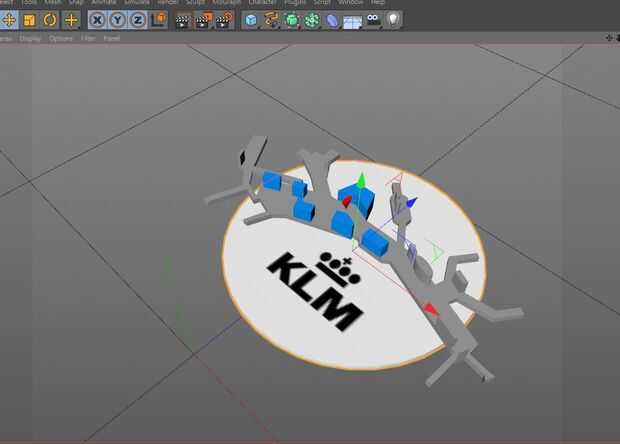Open the viewport Panel menu
Image resolution: width=620 pixels, height=444 pixels.
[112, 38]
